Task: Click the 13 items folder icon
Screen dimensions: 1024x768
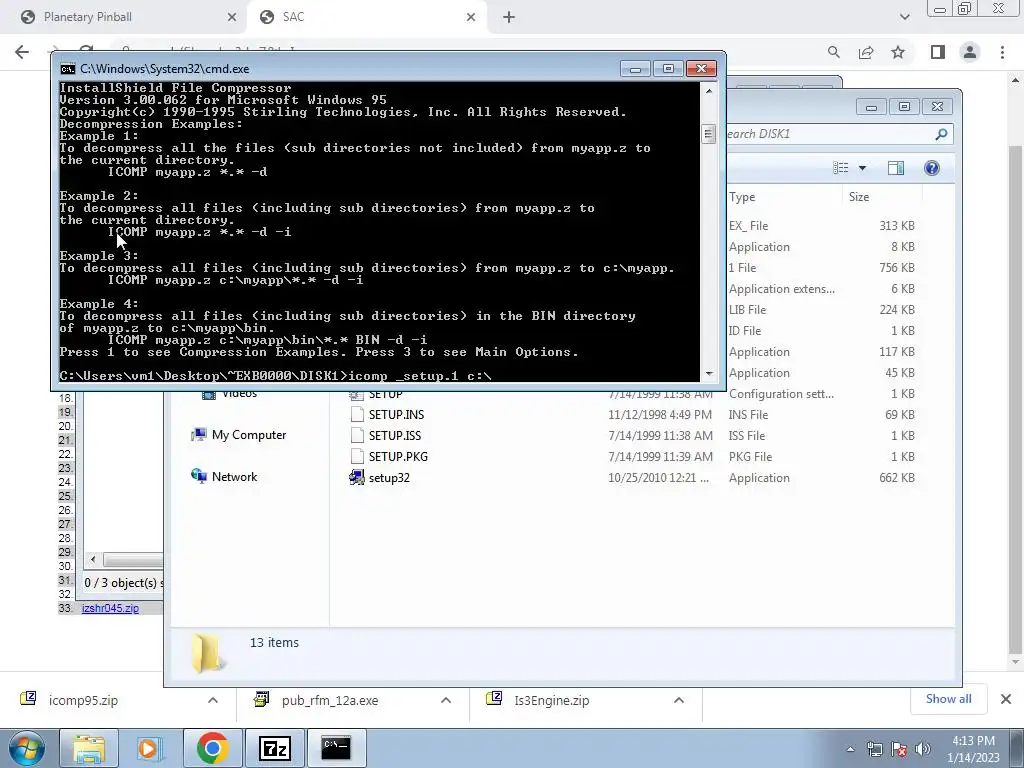Action: coord(208,653)
